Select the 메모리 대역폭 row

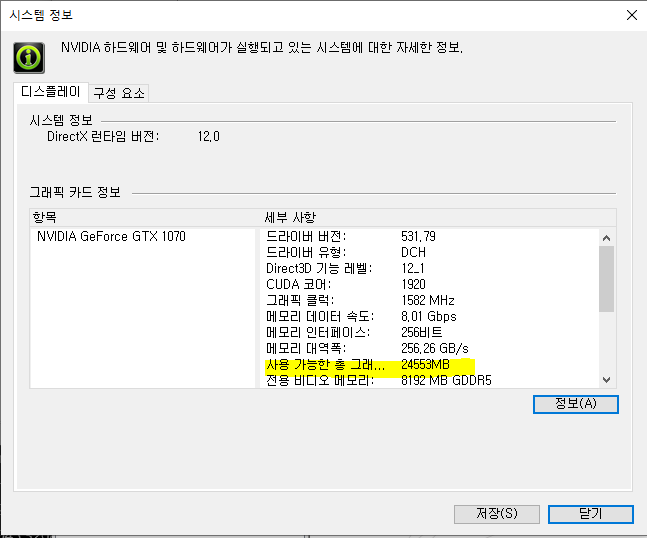429,349
